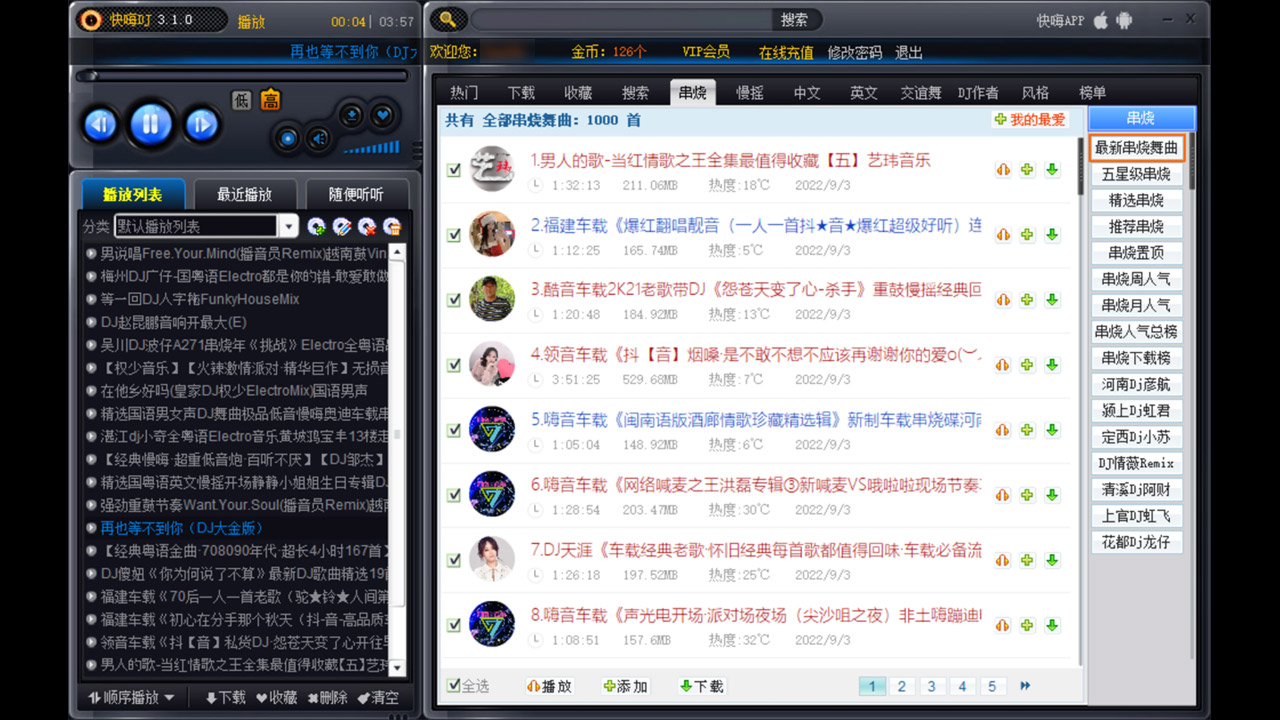Open the 默认播放列表 playlist dropdown
Screen dimensions: 1280x720
288,227
